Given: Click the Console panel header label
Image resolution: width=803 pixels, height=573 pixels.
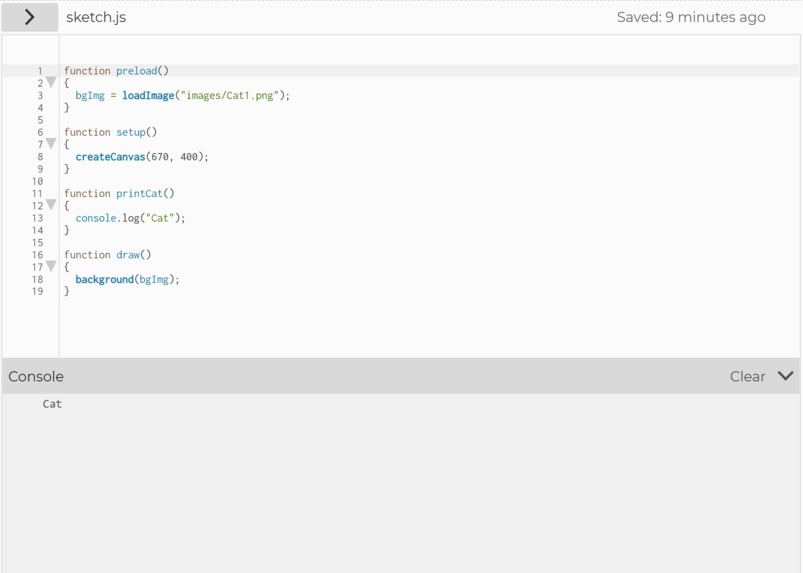Looking at the screenshot, I should coord(36,376).
